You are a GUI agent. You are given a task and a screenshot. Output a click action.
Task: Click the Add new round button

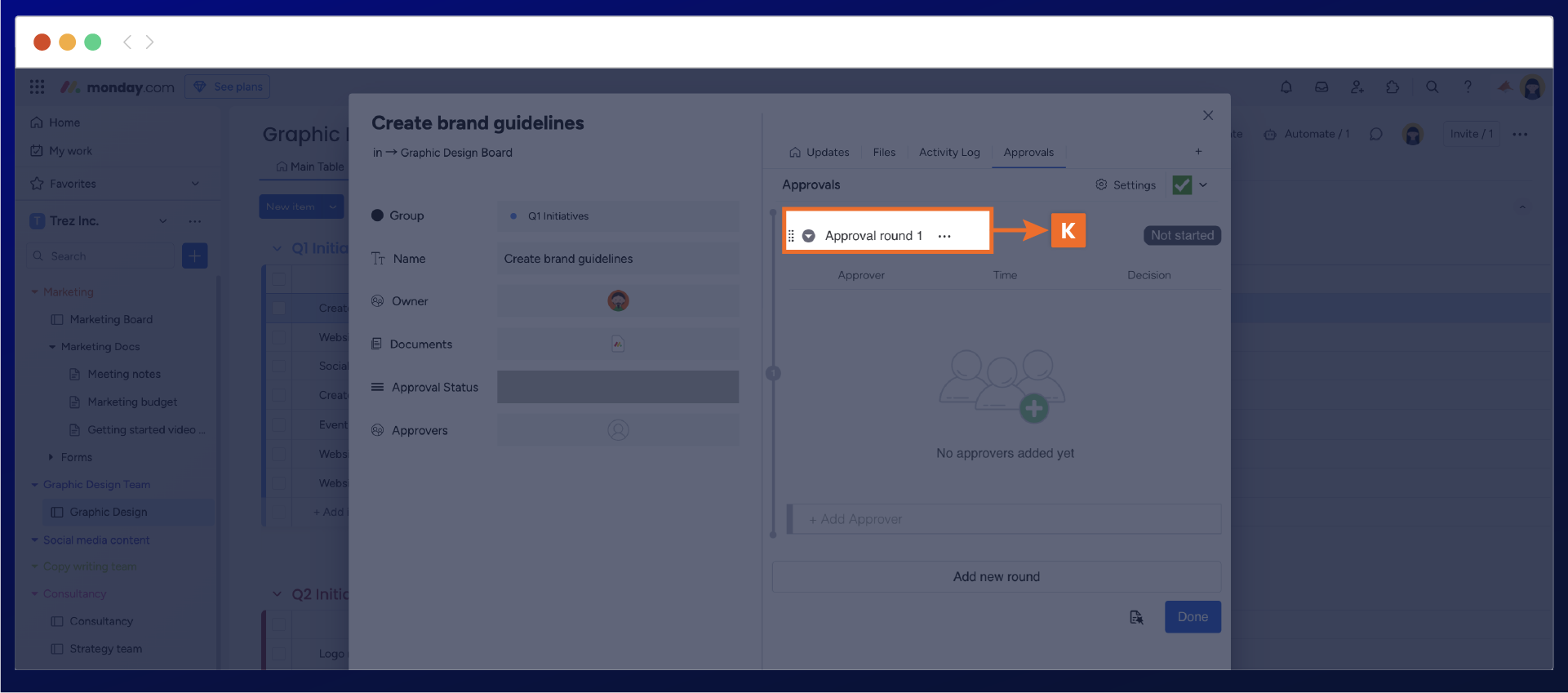coord(996,576)
